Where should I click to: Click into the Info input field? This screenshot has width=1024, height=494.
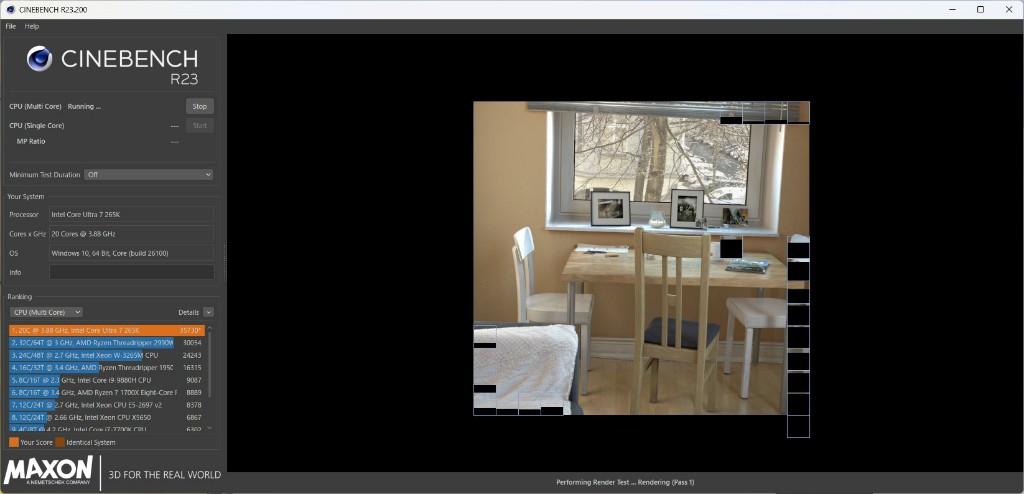[x=131, y=272]
